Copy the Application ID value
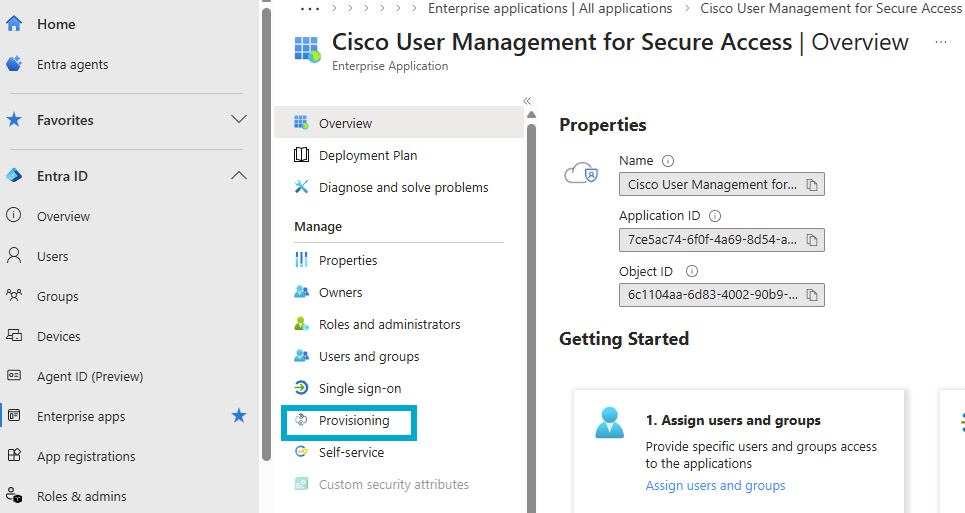The width and height of the screenshot is (965, 513). click(x=812, y=240)
